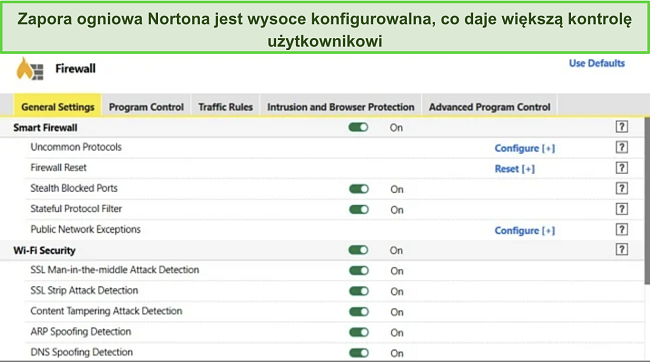
Task: Click the vertical scrollbar thumb
Action: point(647,201)
